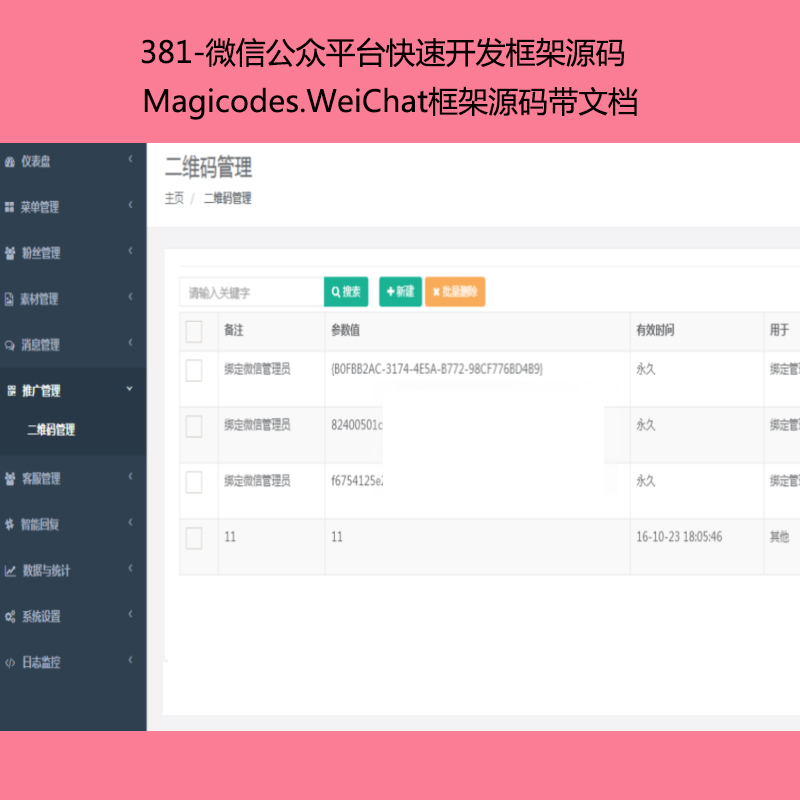The height and width of the screenshot is (800, 800).
Task: Click the icon next to 智能回复
Action: 9,524
